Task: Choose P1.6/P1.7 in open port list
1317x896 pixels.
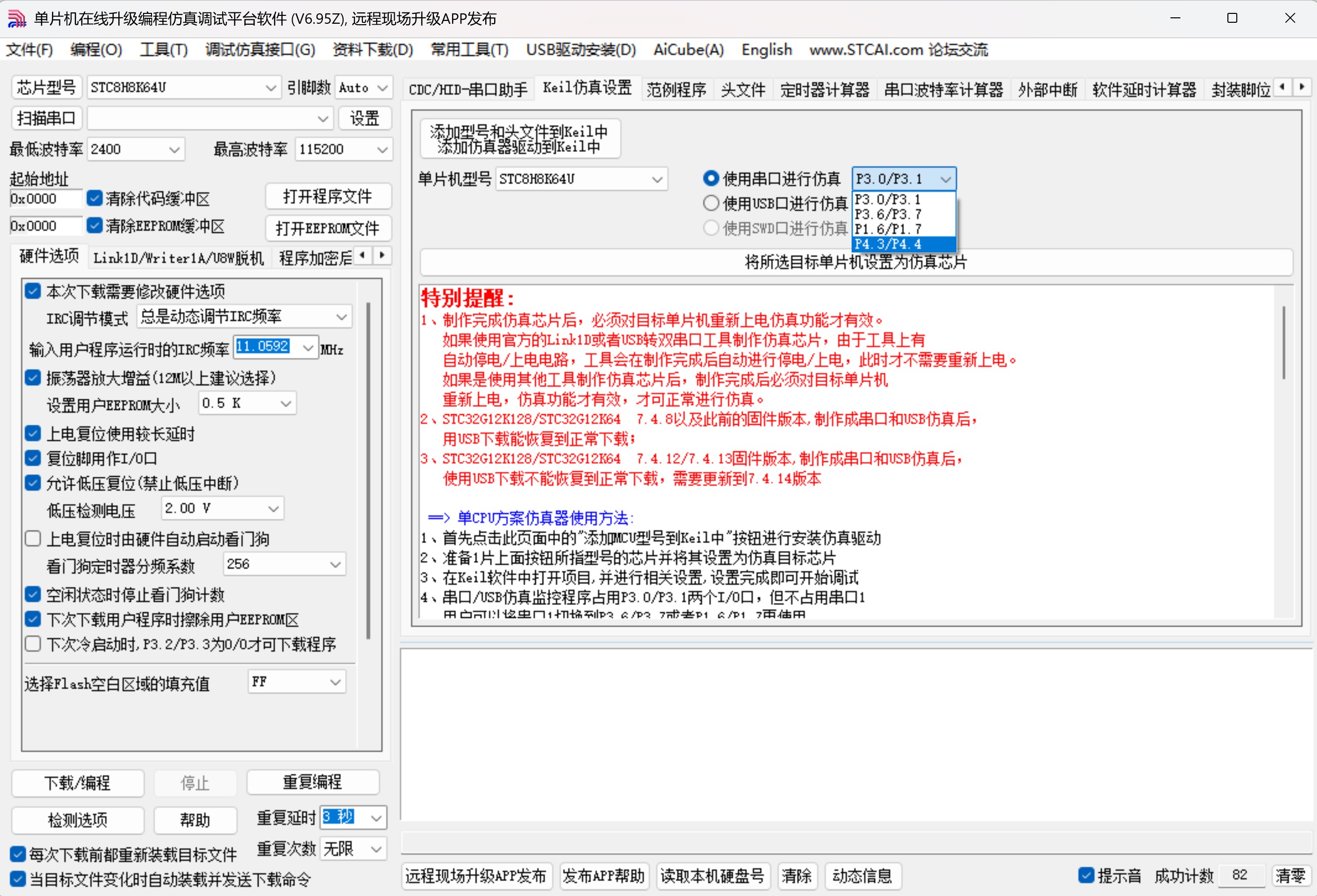Action: pos(904,229)
